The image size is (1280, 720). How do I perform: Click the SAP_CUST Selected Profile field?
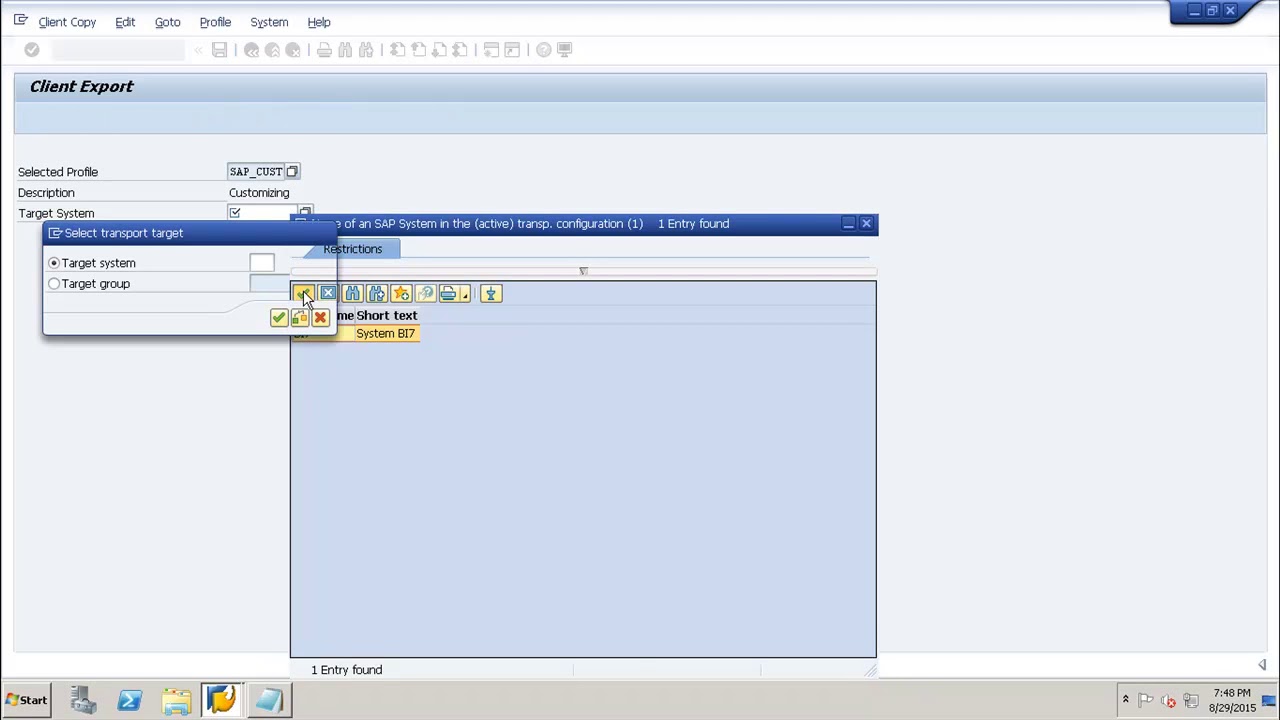pos(256,172)
